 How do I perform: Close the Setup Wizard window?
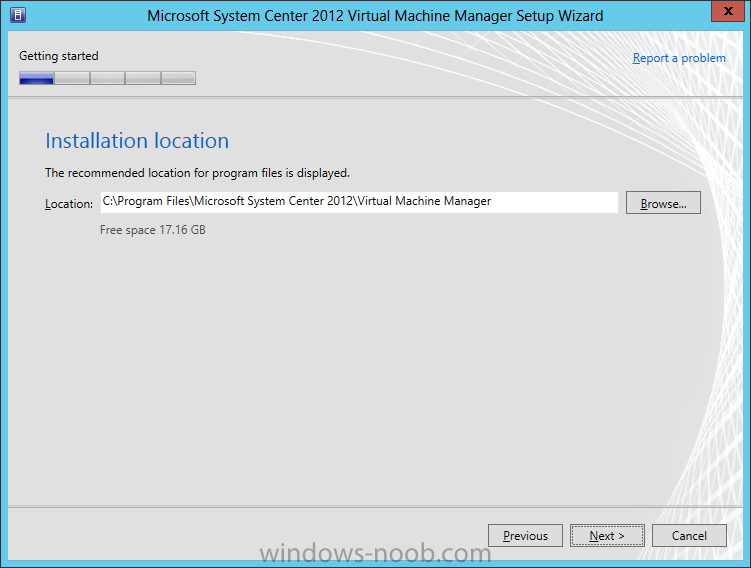(728, 11)
